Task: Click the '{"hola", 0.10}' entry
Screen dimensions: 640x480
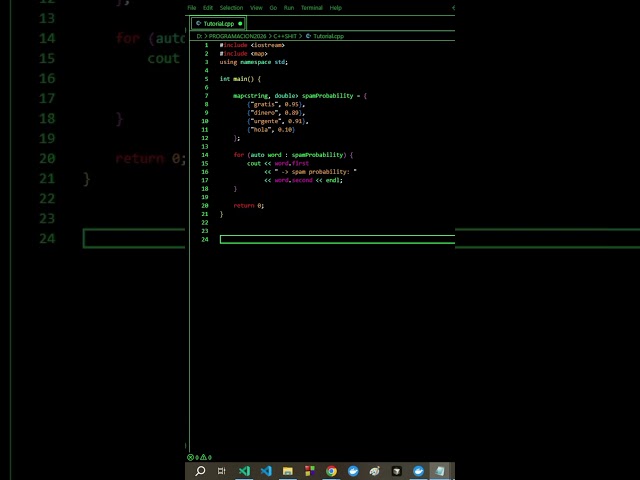Action: click(x=271, y=130)
